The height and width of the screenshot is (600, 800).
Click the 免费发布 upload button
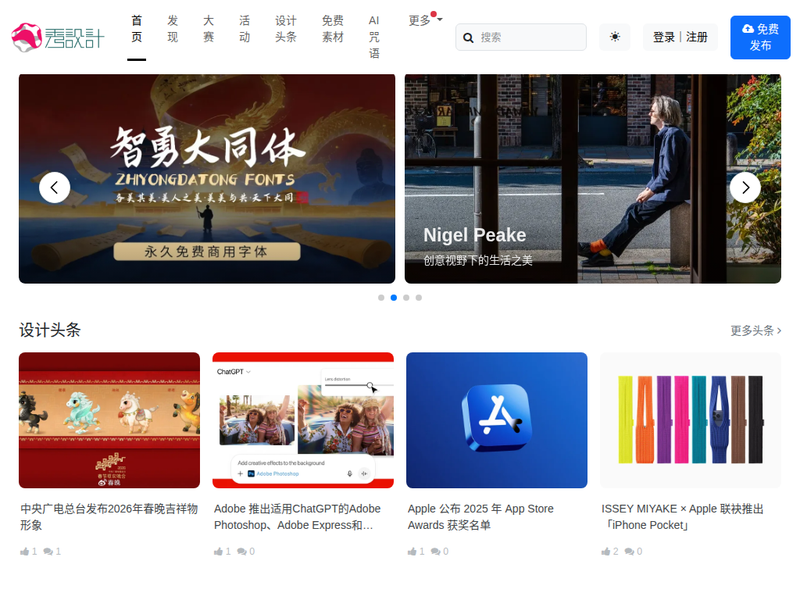tap(760, 37)
